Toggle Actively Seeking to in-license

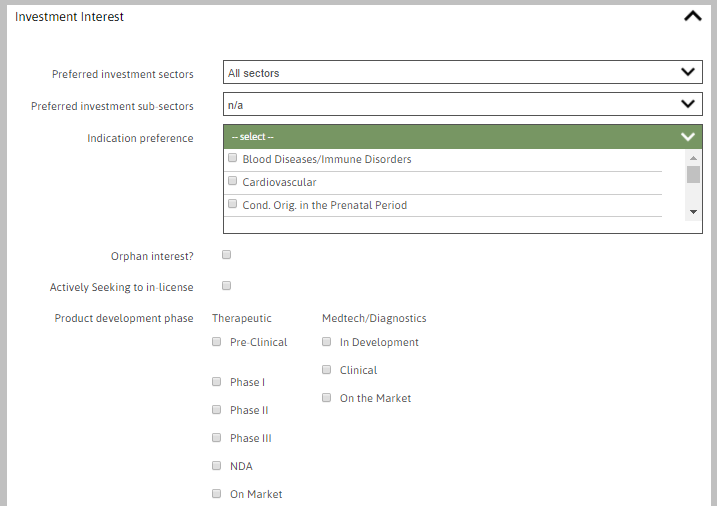[227, 286]
